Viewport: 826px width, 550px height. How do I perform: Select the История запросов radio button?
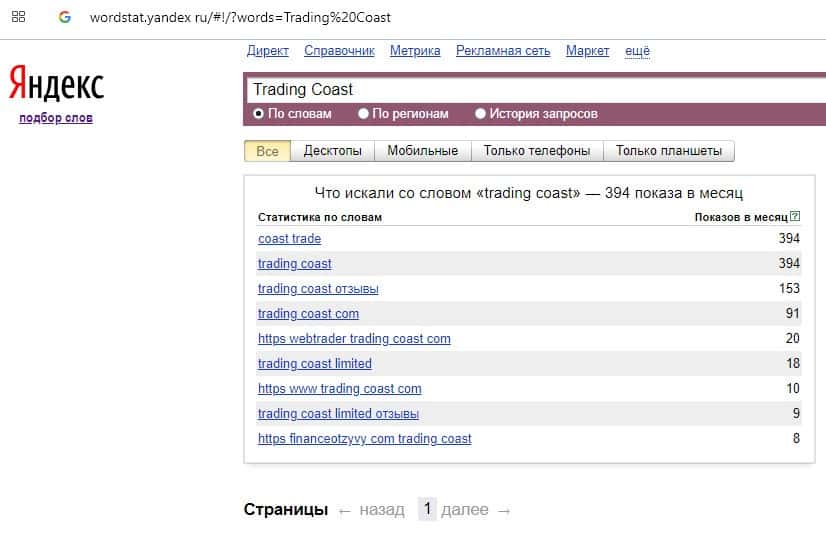[480, 113]
